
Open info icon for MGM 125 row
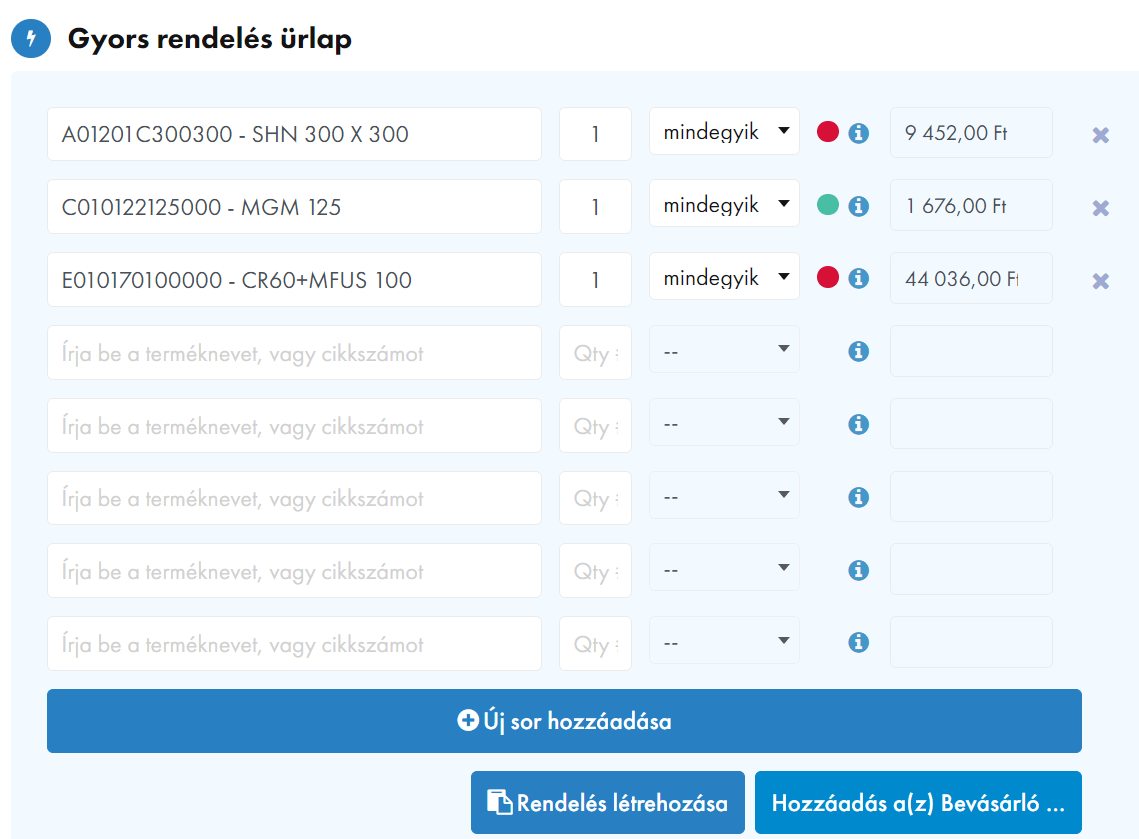click(858, 206)
